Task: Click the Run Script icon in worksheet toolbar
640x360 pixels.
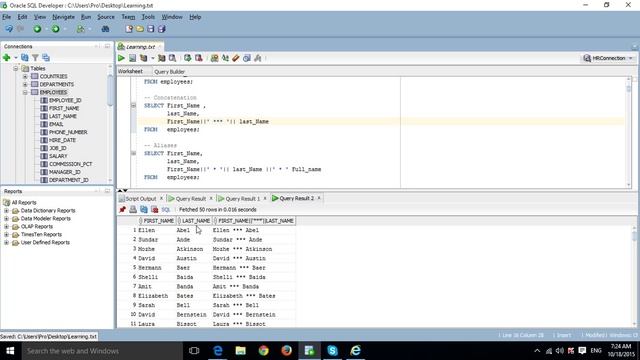Action: [x=132, y=58]
